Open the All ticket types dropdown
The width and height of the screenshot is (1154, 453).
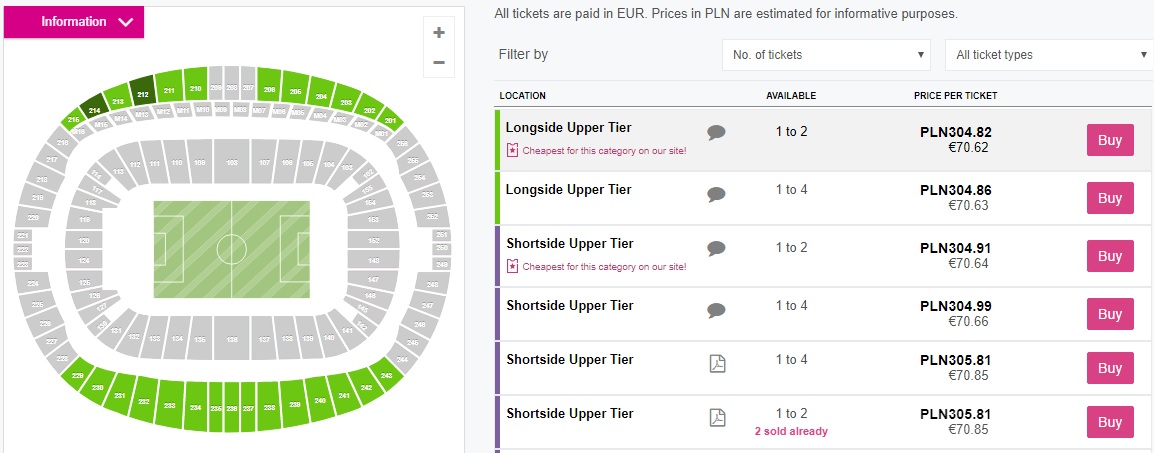(x=1049, y=55)
